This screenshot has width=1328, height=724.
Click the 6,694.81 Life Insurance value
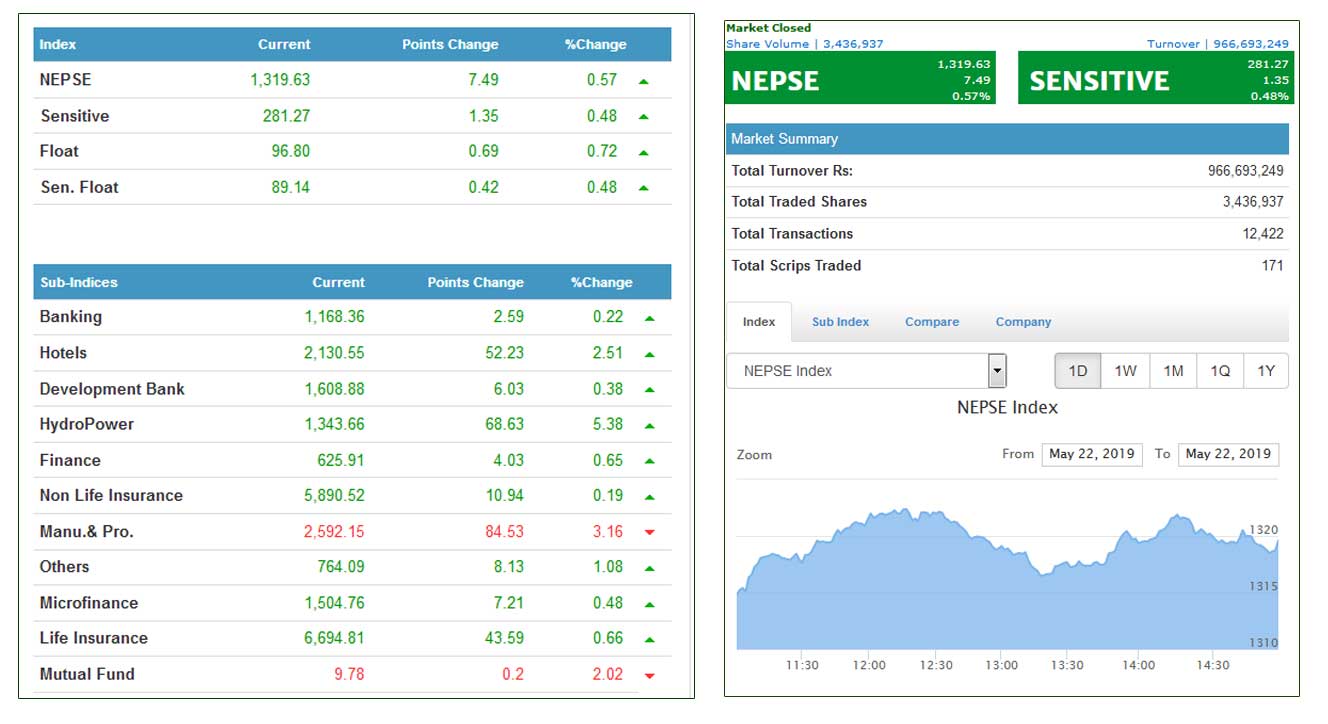334,638
